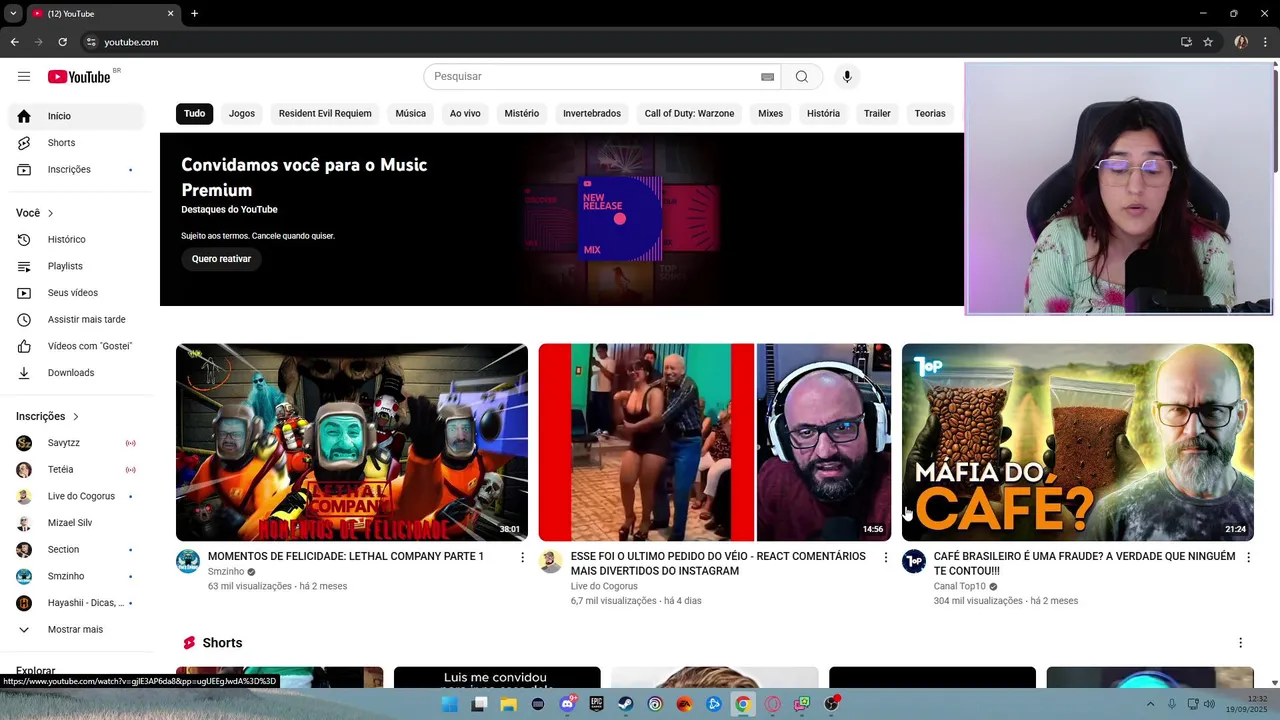Open the YouTube hamburger guide menu
This screenshot has height=720, width=1280.
(24, 77)
